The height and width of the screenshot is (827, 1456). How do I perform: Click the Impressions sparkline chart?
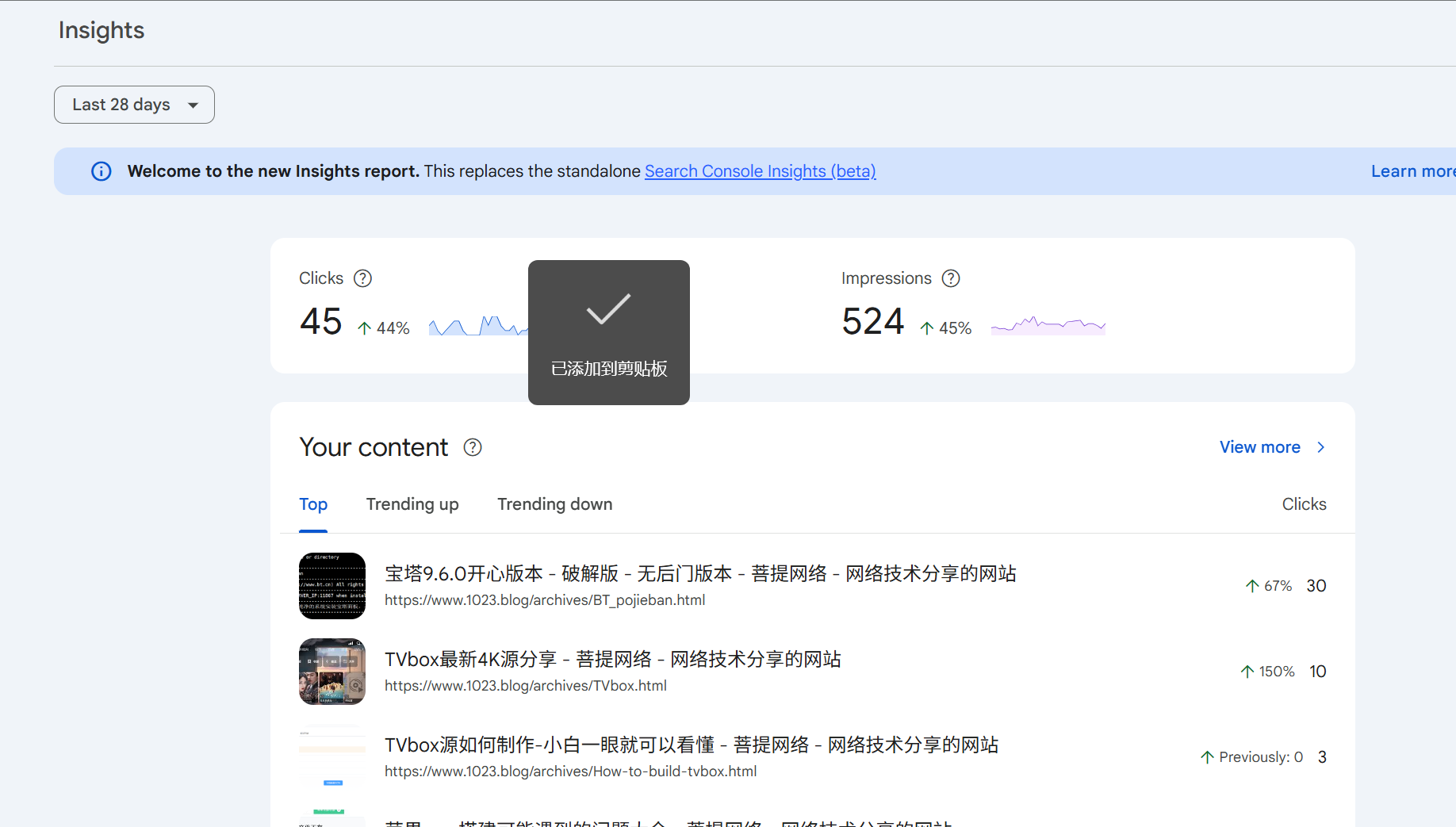(1048, 325)
